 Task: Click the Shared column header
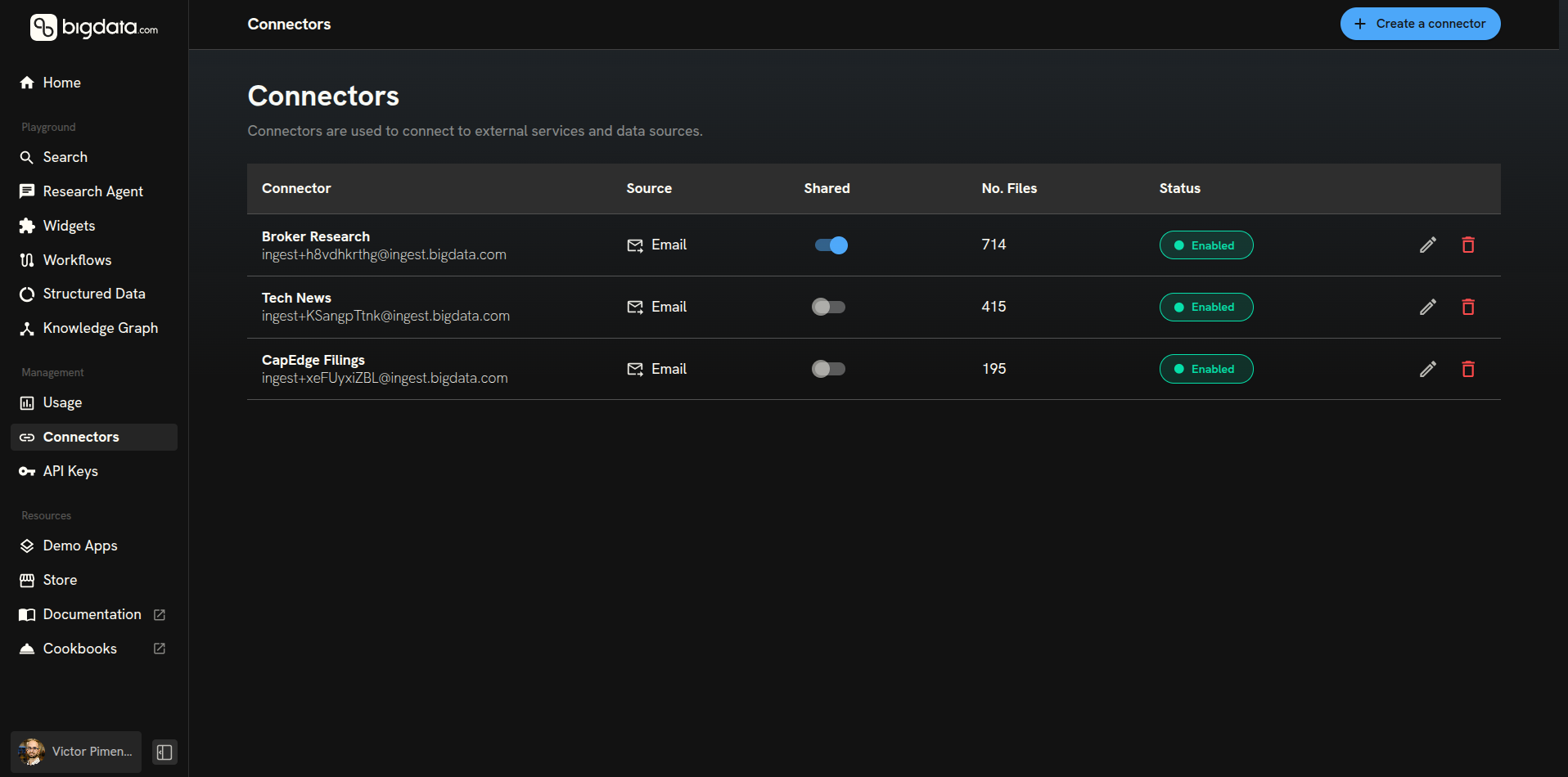click(827, 188)
